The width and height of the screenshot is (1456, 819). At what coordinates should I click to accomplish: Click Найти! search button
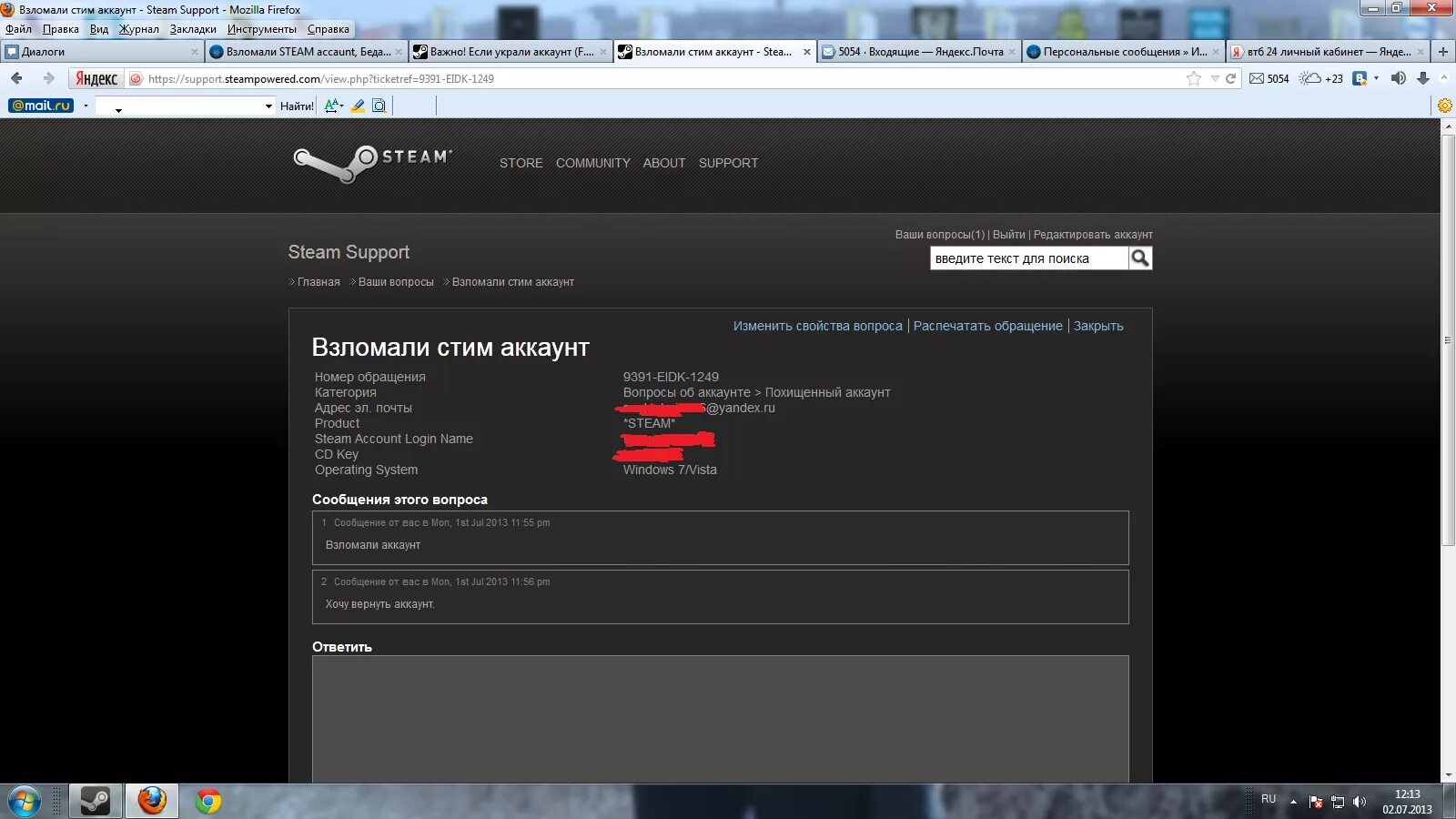[x=297, y=106]
